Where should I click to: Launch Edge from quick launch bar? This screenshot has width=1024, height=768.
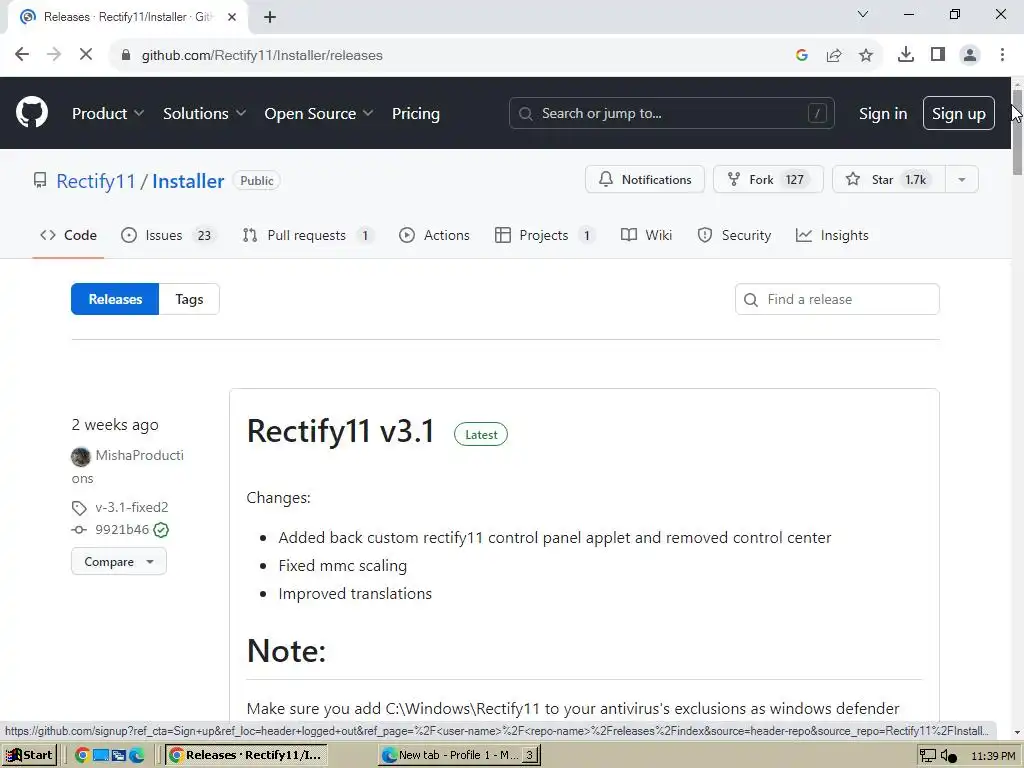(136, 756)
